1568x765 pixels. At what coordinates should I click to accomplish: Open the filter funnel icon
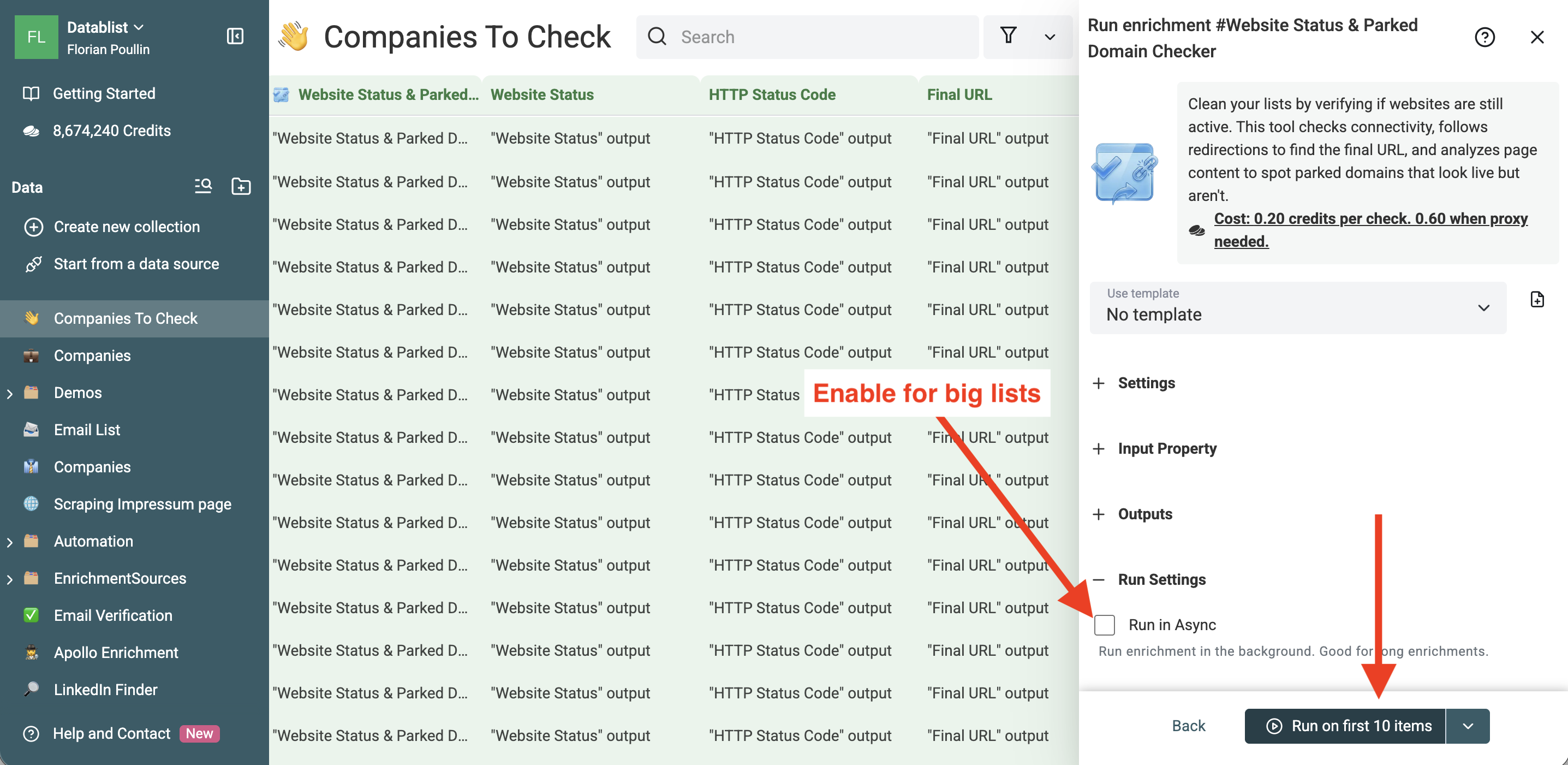click(1008, 37)
